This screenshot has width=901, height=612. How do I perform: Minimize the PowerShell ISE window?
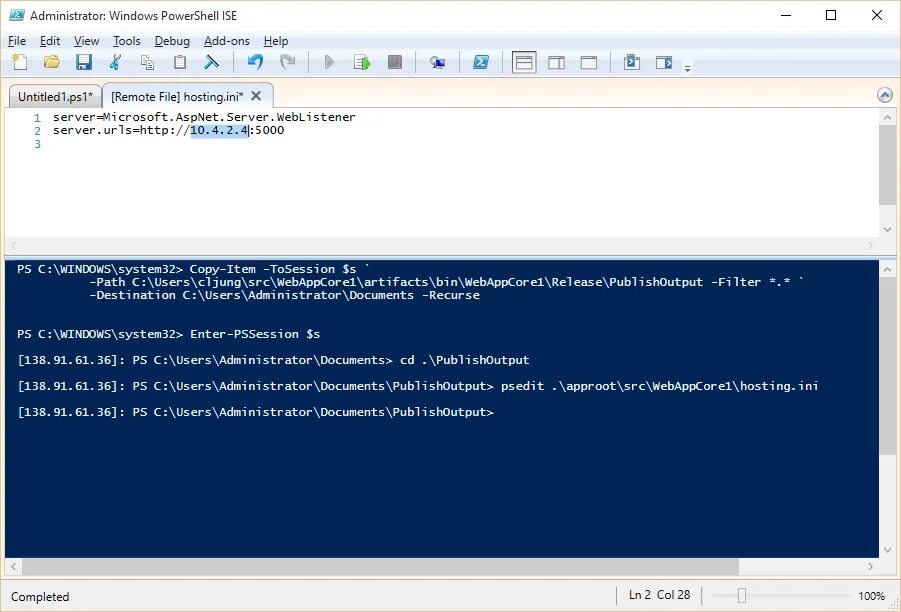[786, 15]
